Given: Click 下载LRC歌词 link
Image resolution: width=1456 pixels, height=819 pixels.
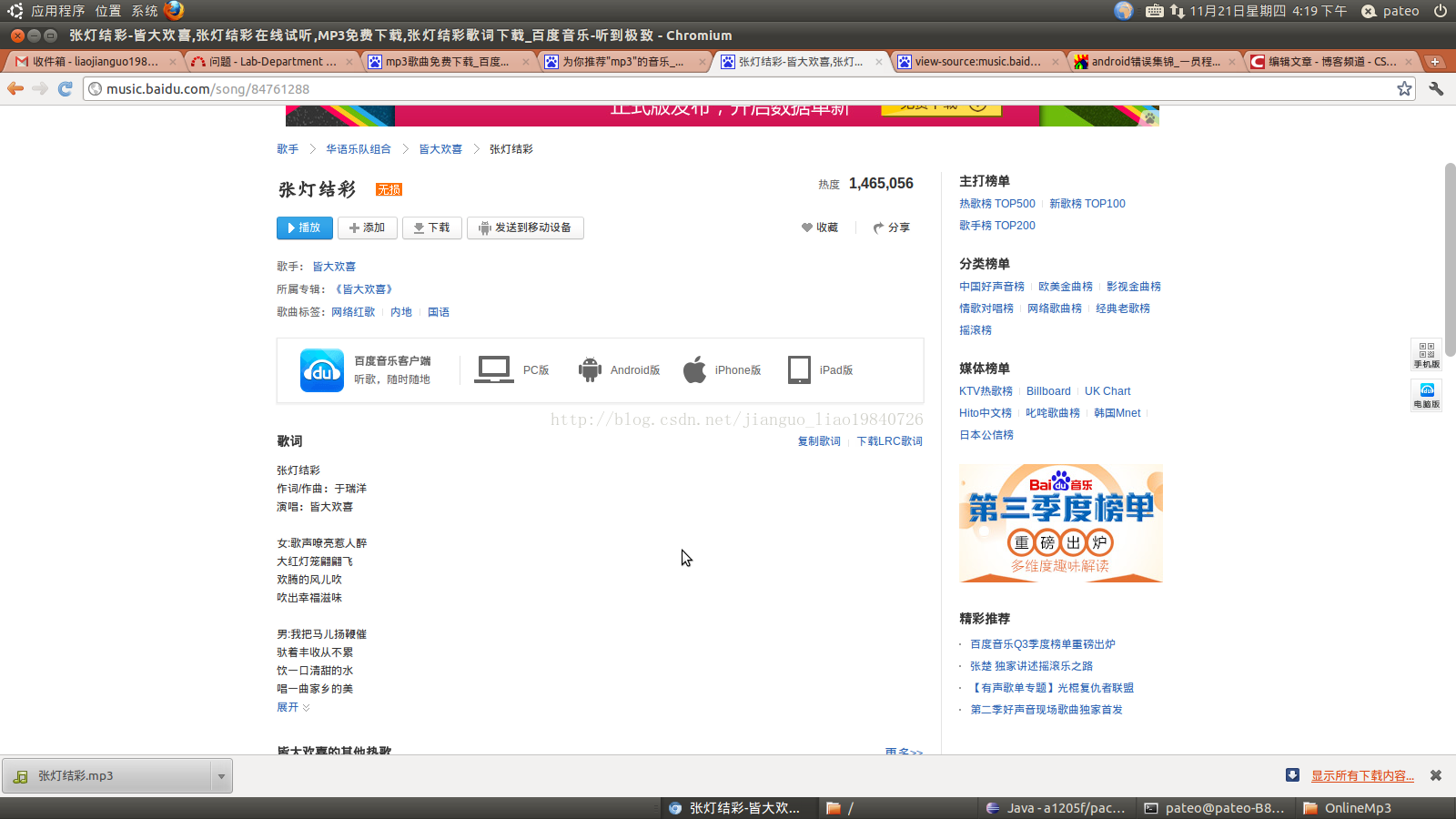Looking at the screenshot, I should coord(889,441).
